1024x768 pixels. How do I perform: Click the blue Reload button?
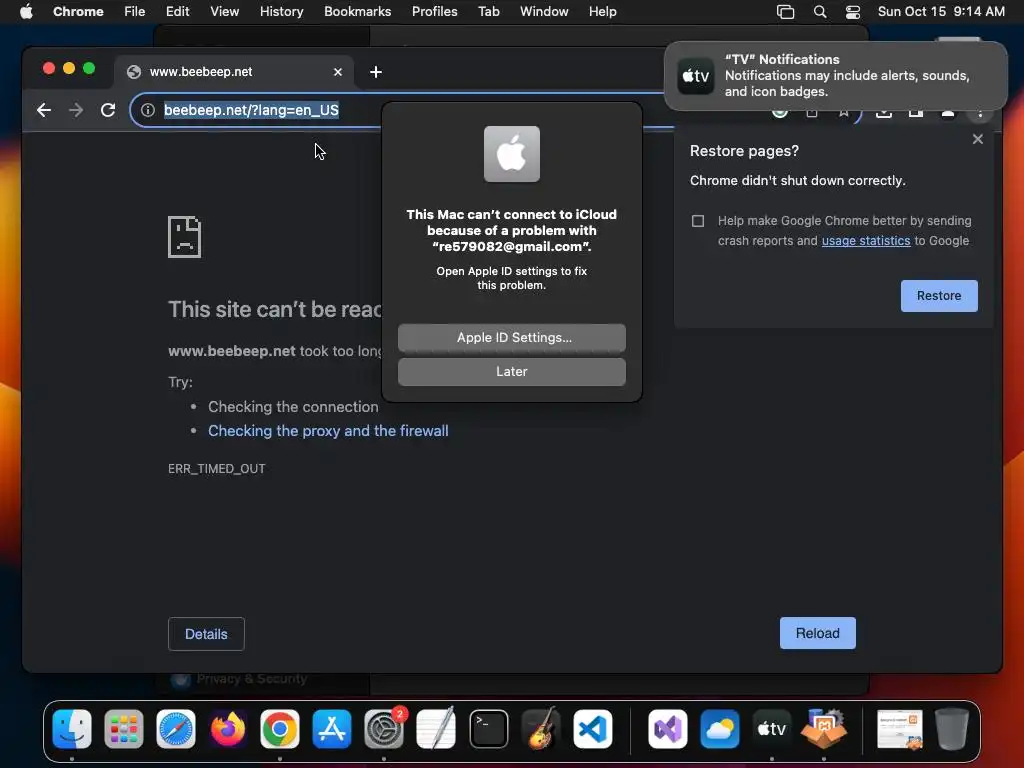818,633
